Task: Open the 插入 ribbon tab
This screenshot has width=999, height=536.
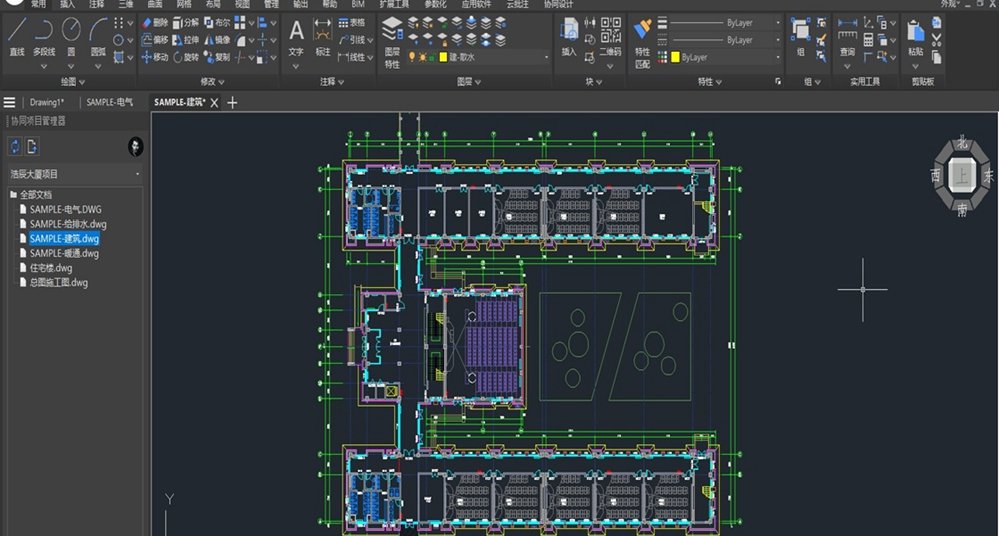Action: pos(67,4)
